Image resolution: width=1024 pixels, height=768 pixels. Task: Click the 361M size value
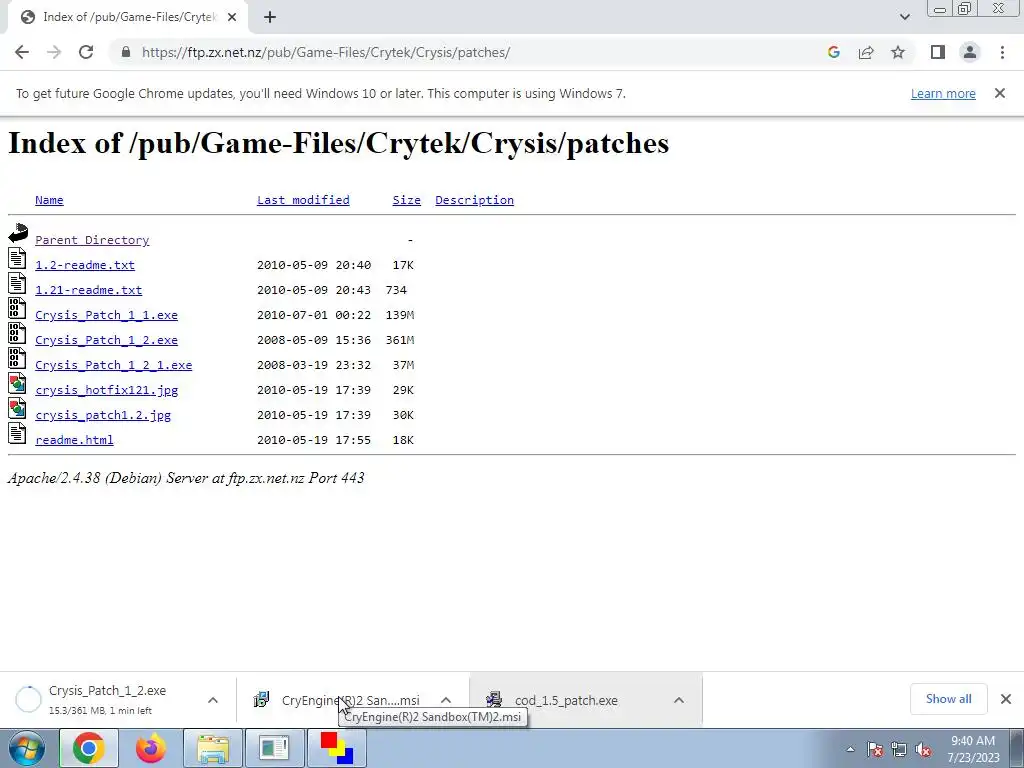click(400, 340)
